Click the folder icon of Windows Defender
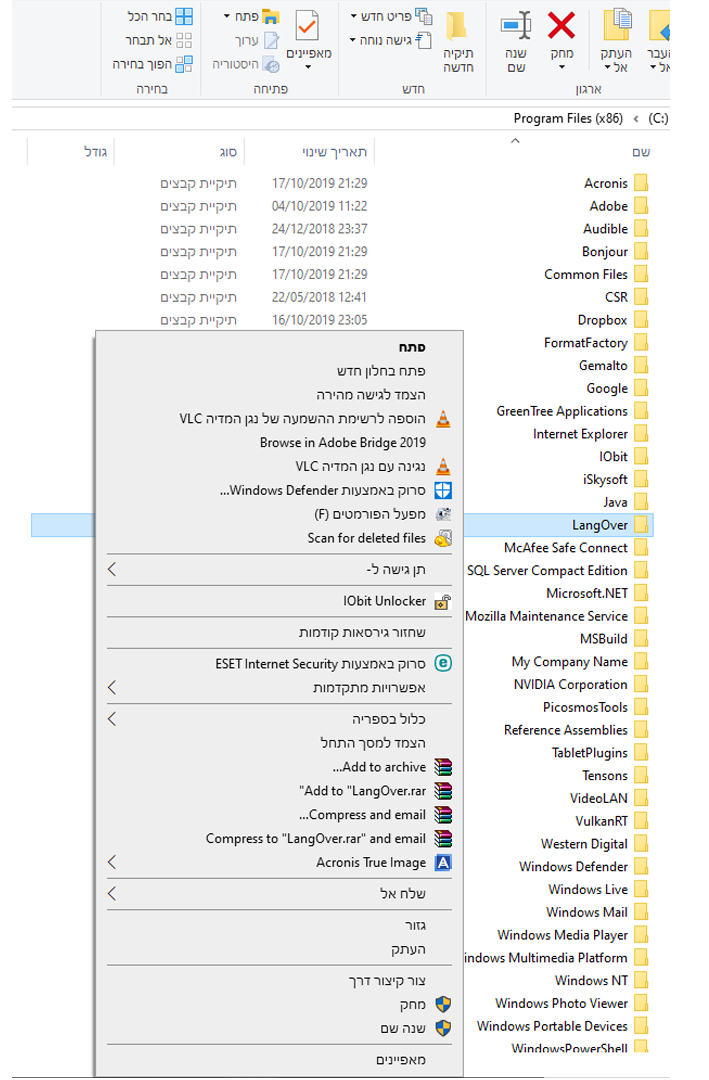 pos(641,866)
